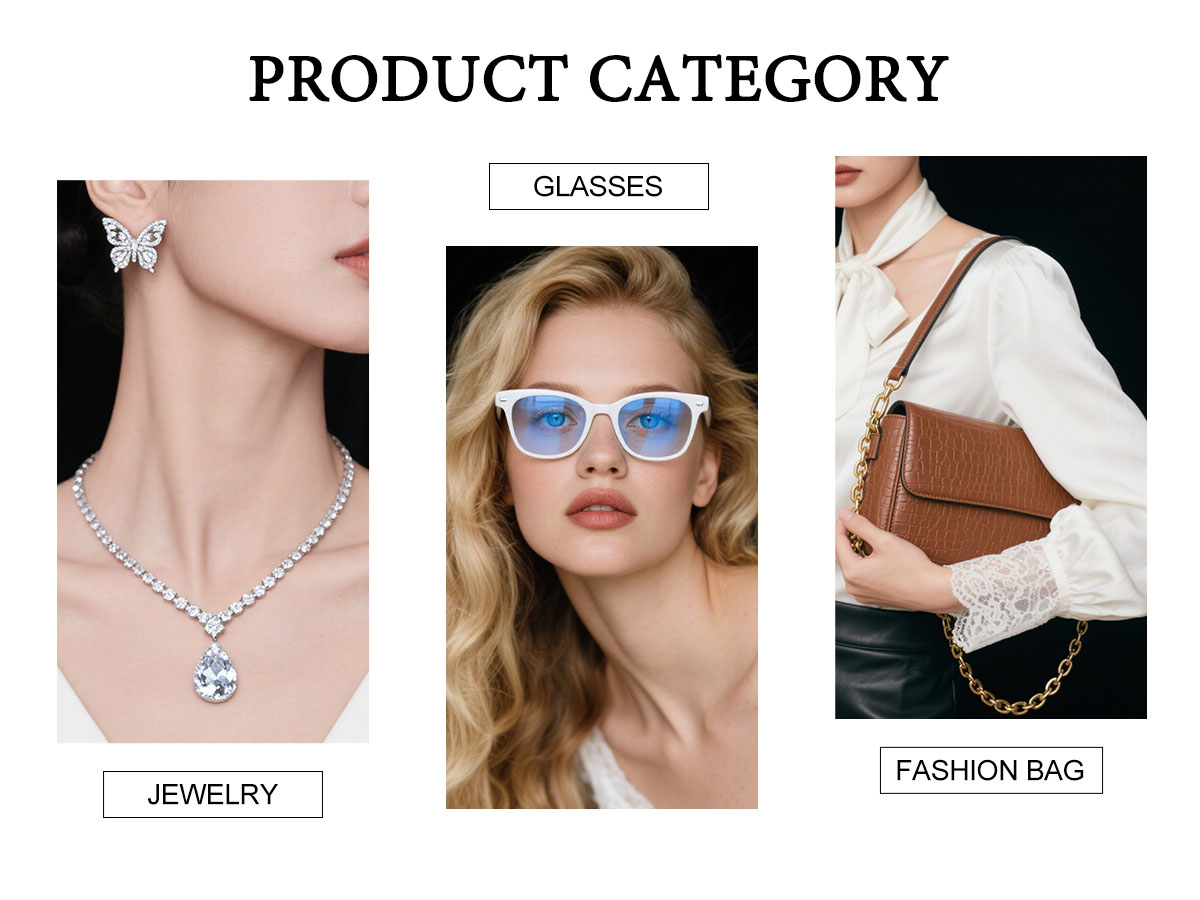
Task: Click the word CATEGORY in the title
Action: (x=768, y=80)
